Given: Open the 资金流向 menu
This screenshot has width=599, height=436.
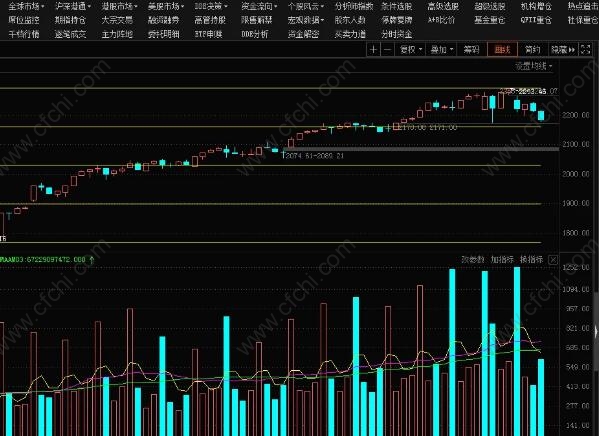Looking at the screenshot, I should point(259,6).
